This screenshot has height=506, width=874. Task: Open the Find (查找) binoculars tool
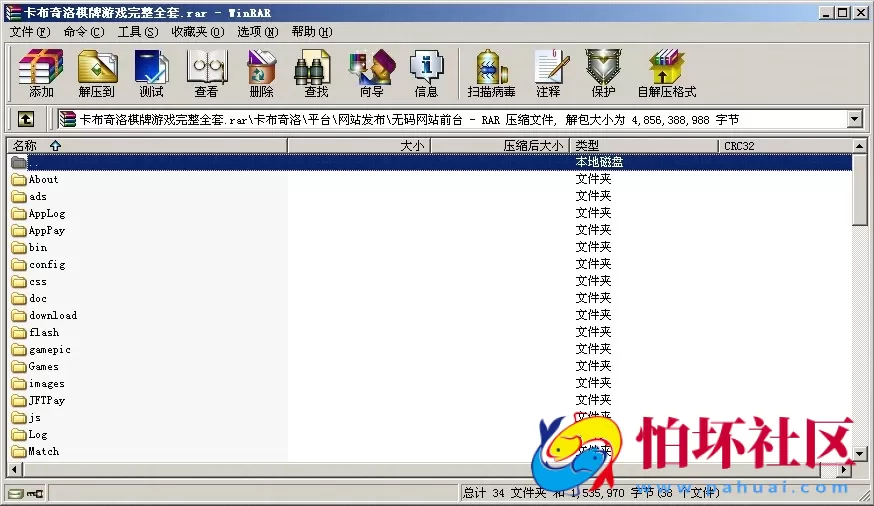(316, 73)
